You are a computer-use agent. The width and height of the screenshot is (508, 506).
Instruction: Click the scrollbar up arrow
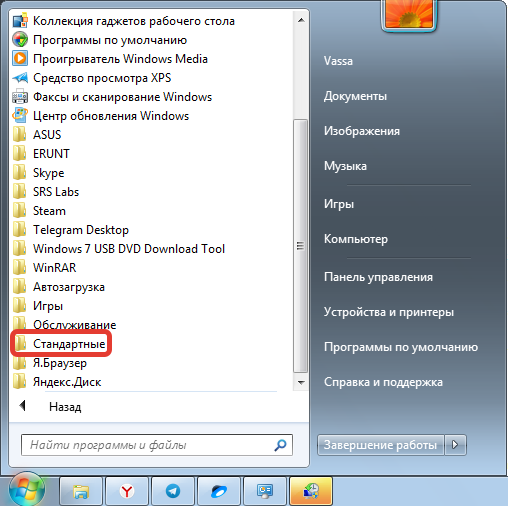point(301,20)
